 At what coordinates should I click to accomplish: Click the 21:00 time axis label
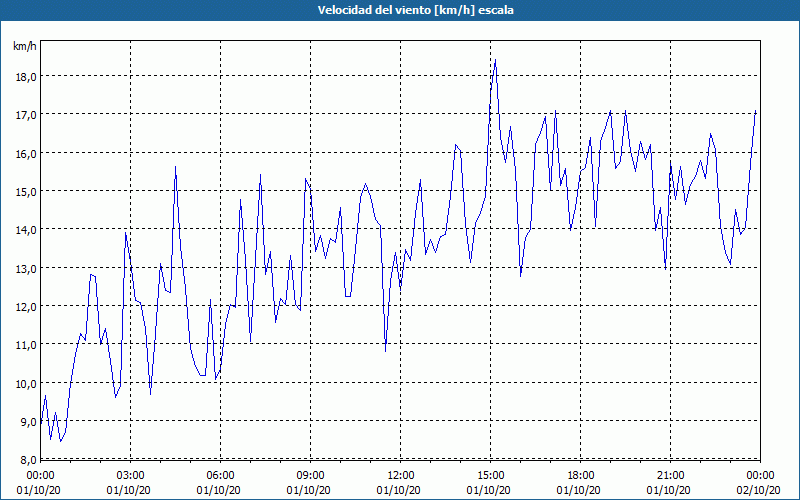point(670,476)
